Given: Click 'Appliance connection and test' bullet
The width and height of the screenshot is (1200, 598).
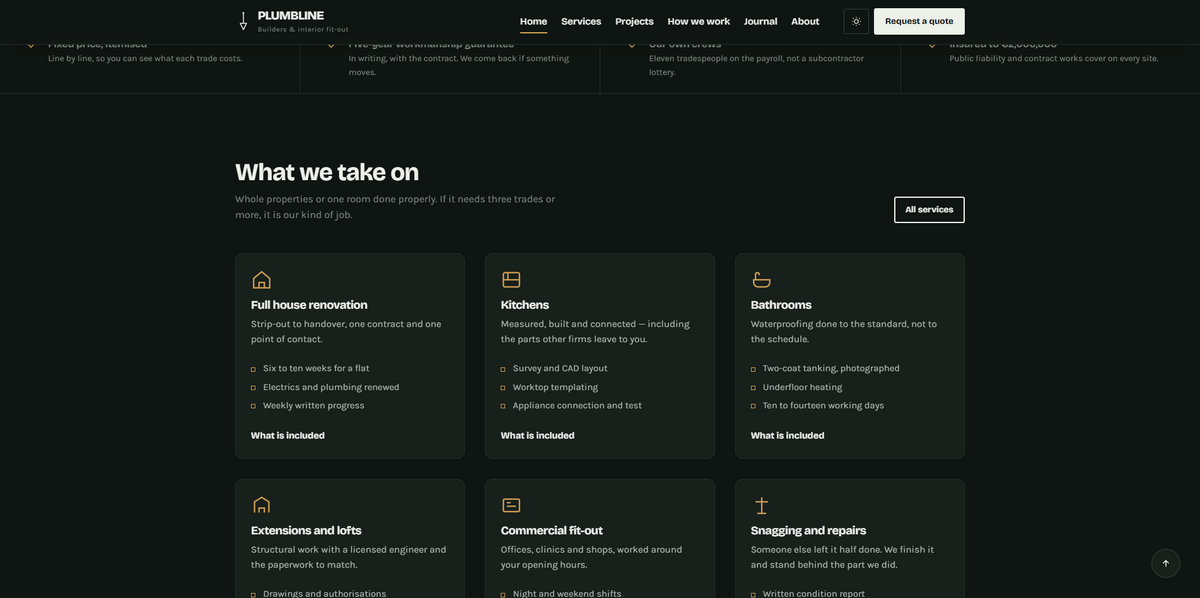Looking at the screenshot, I should click(577, 405).
